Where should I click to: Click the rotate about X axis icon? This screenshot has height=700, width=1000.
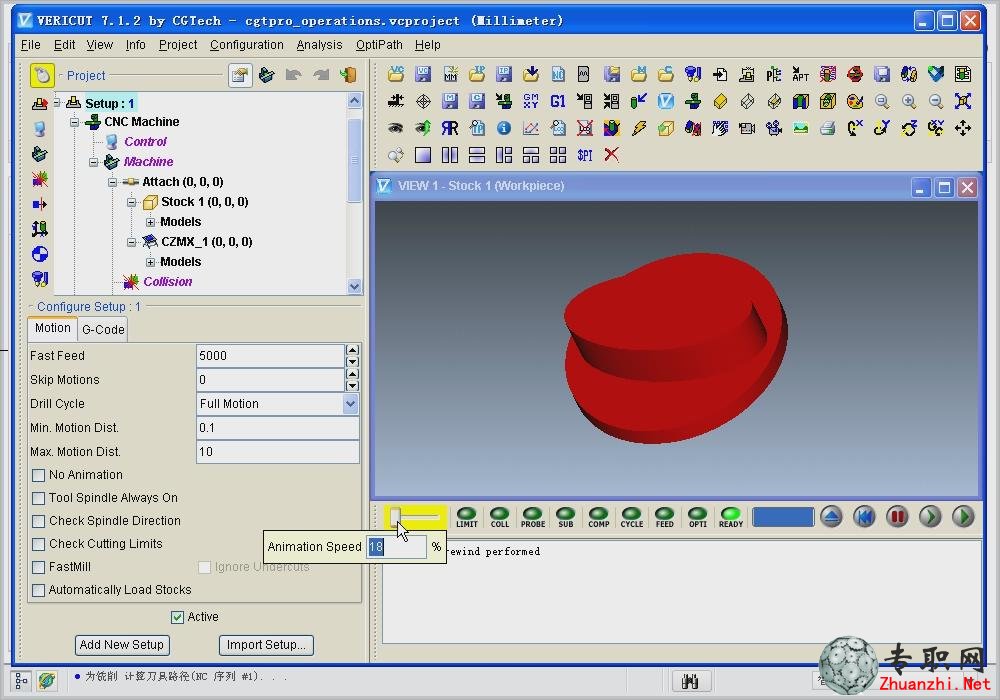coord(855,128)
